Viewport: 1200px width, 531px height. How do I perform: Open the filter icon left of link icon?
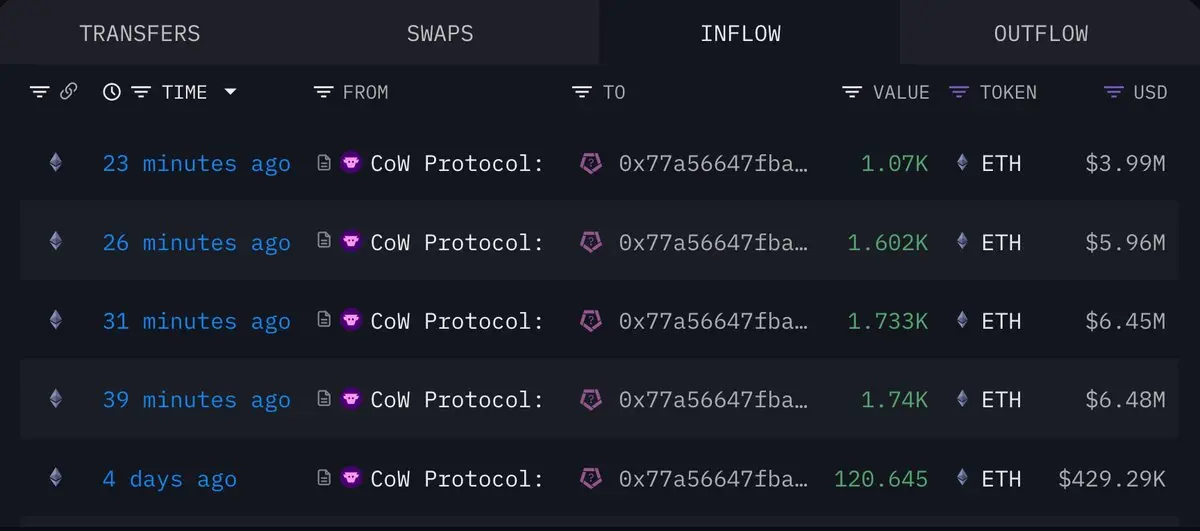tap(39, 92)
